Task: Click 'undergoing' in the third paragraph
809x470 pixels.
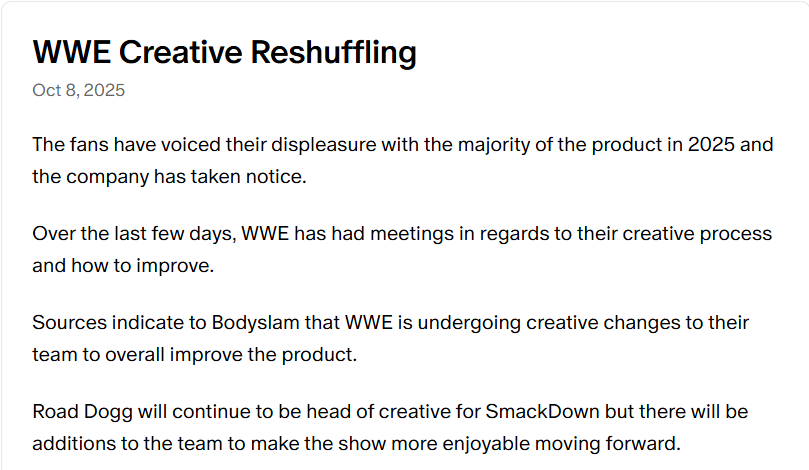Action: pos(469,323)
